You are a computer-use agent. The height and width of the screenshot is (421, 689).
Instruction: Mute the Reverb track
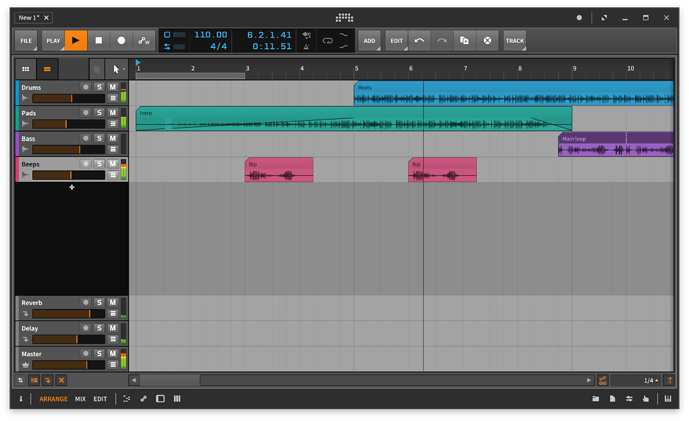coord(113,302)
